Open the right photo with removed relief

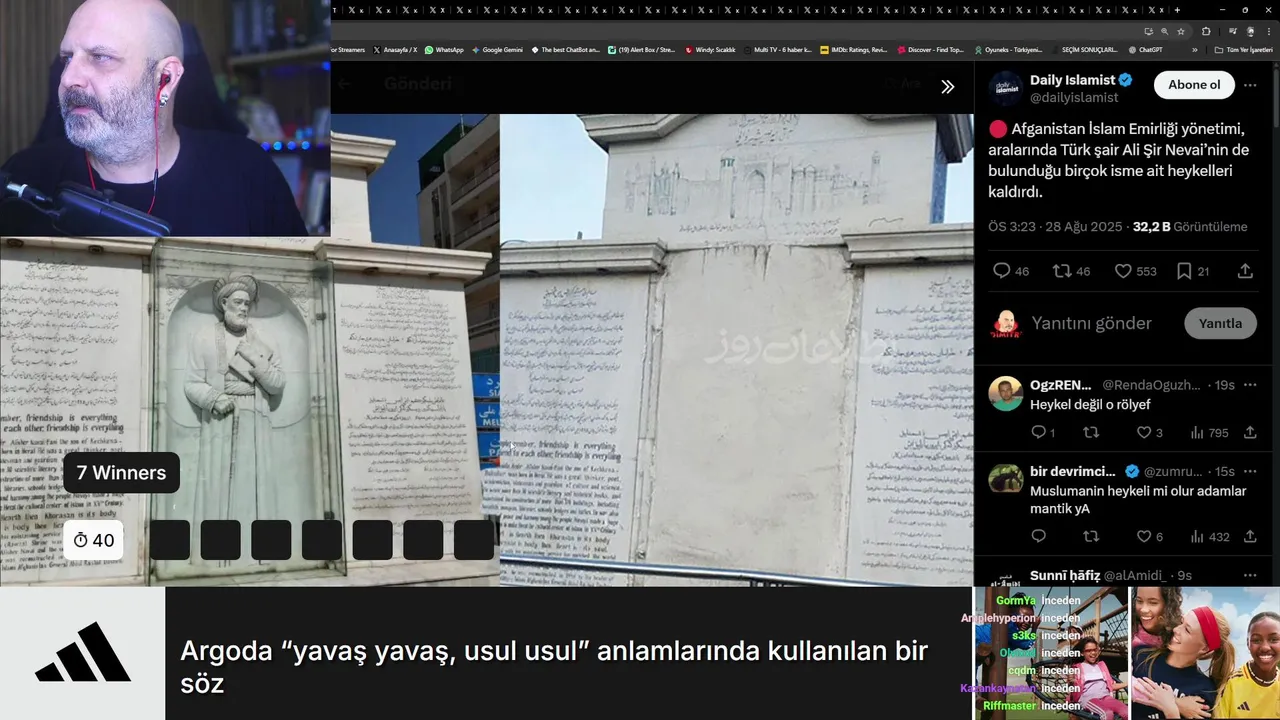coord(736,350)
